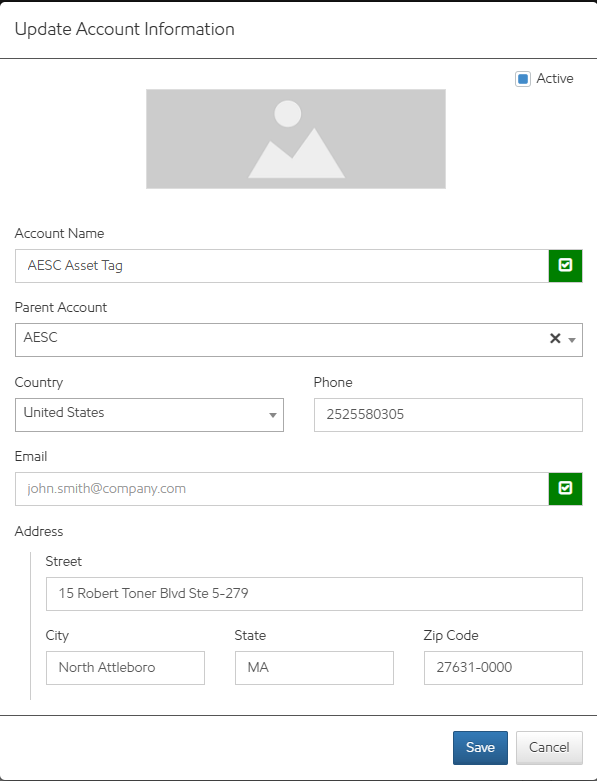The image size is (597, 781).
Task: Focus the Street address field
Action: [x=314, y=594]
